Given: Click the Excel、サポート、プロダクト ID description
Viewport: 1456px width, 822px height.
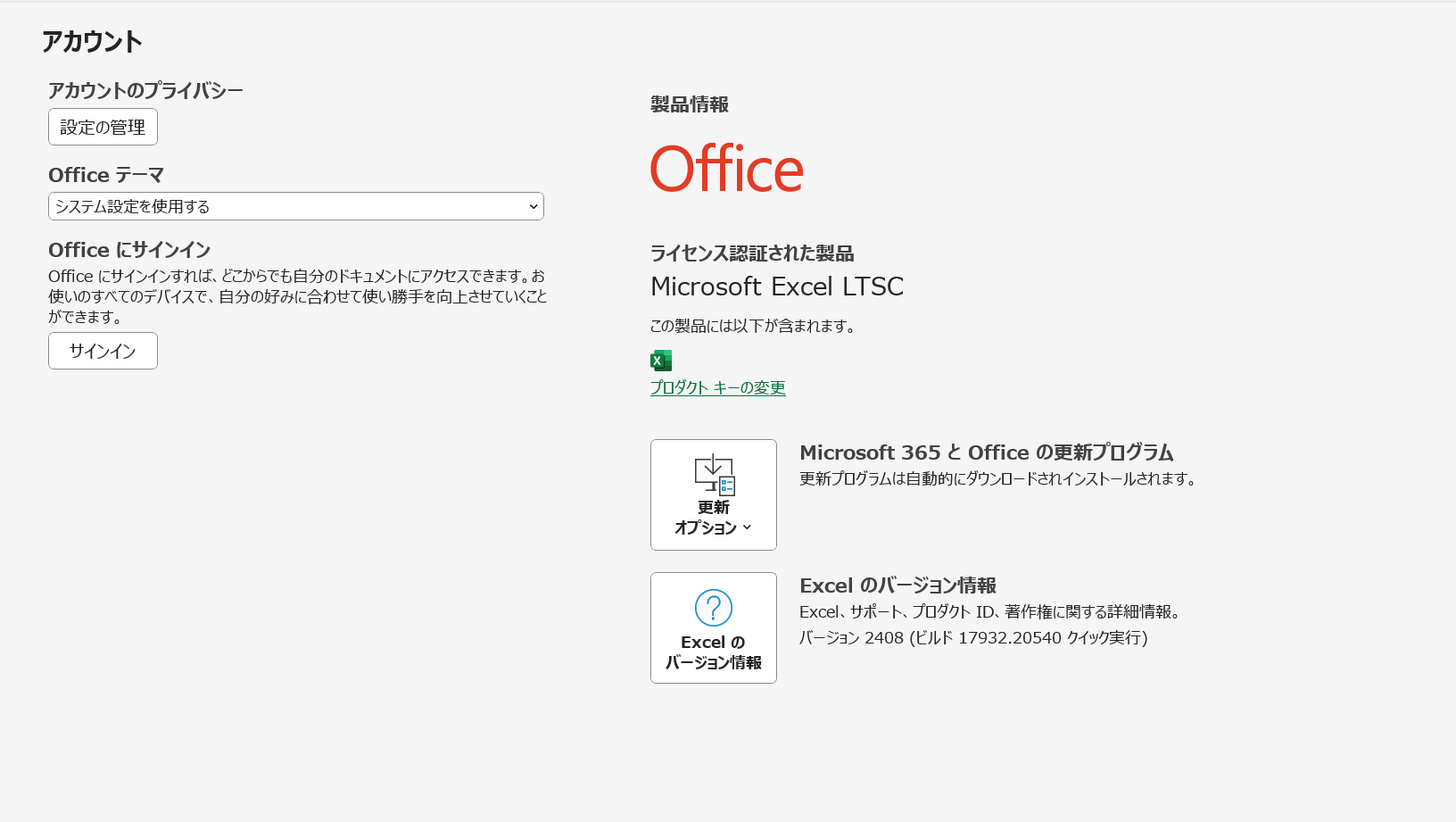Looking at the screenshot, I should point(990,612).
